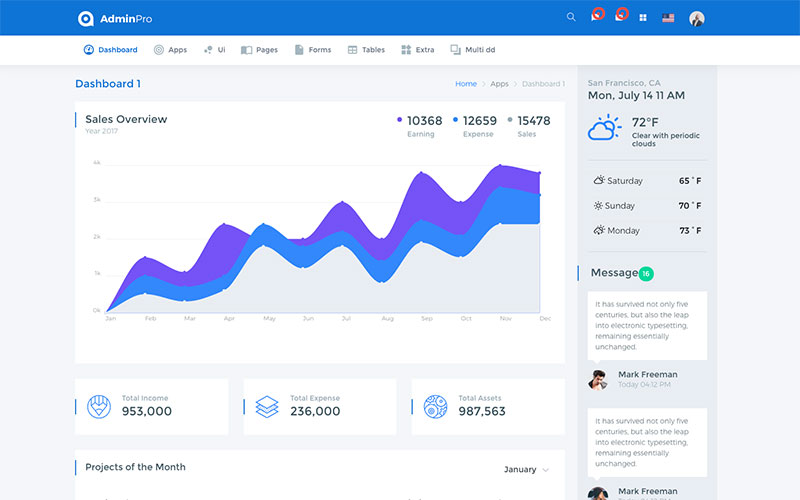Click the San Francisco, CA location text
The width and height of the screenshot is (800, 500).
tap(623, 83)
